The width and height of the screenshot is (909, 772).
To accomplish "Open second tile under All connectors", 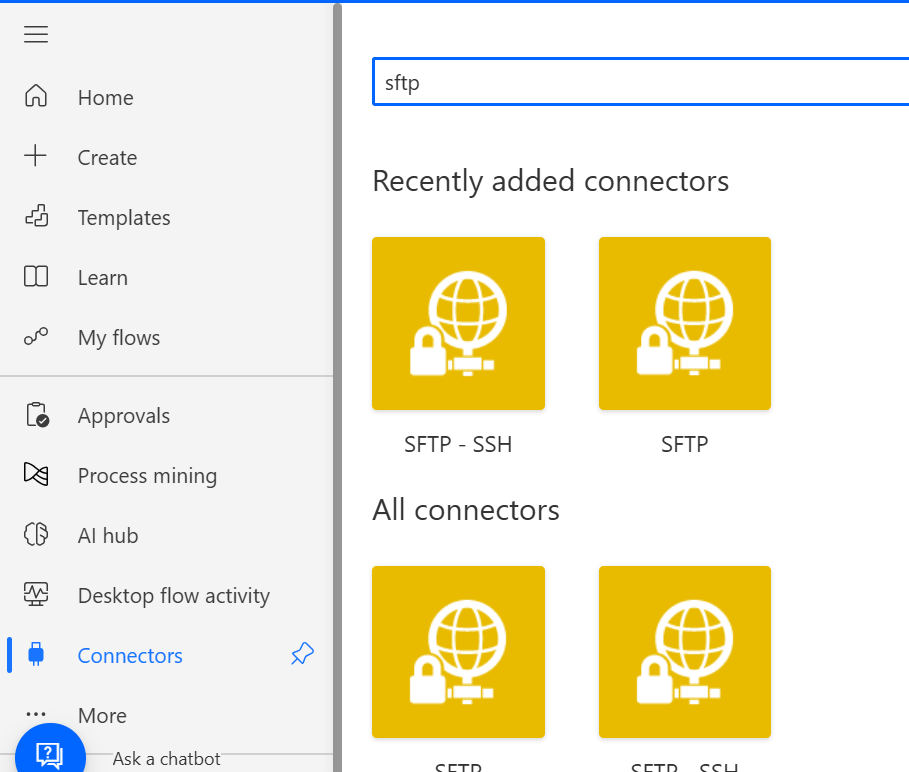I will [x=685, y=652].
